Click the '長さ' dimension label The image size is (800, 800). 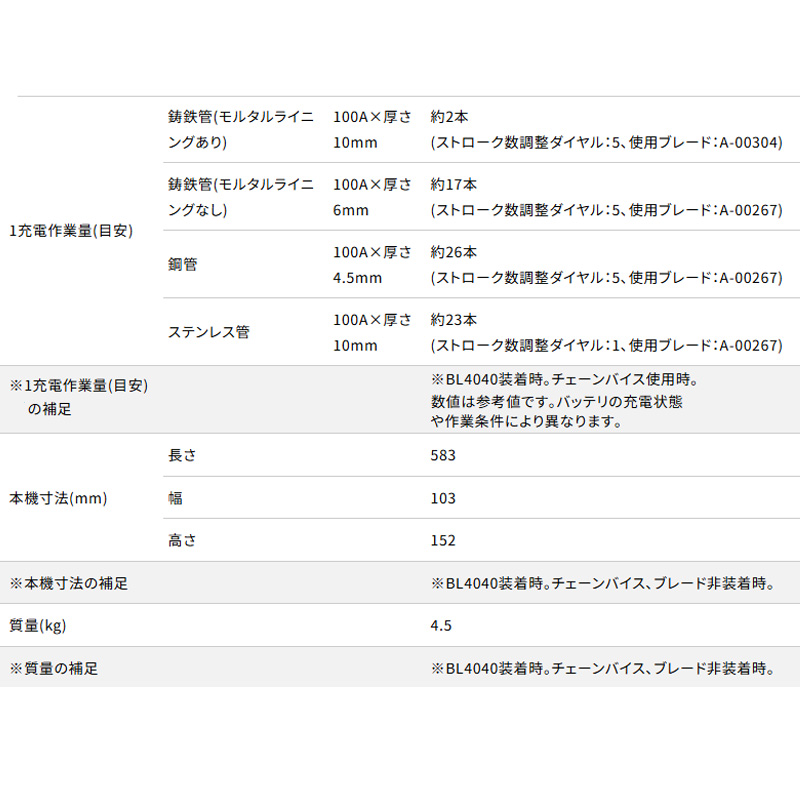[182, 455]
